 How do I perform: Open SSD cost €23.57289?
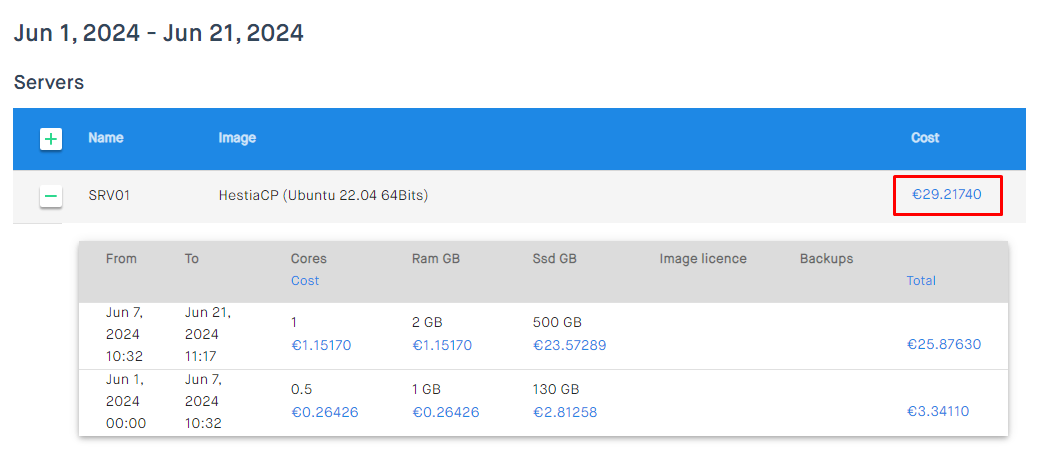pos(570,346)
